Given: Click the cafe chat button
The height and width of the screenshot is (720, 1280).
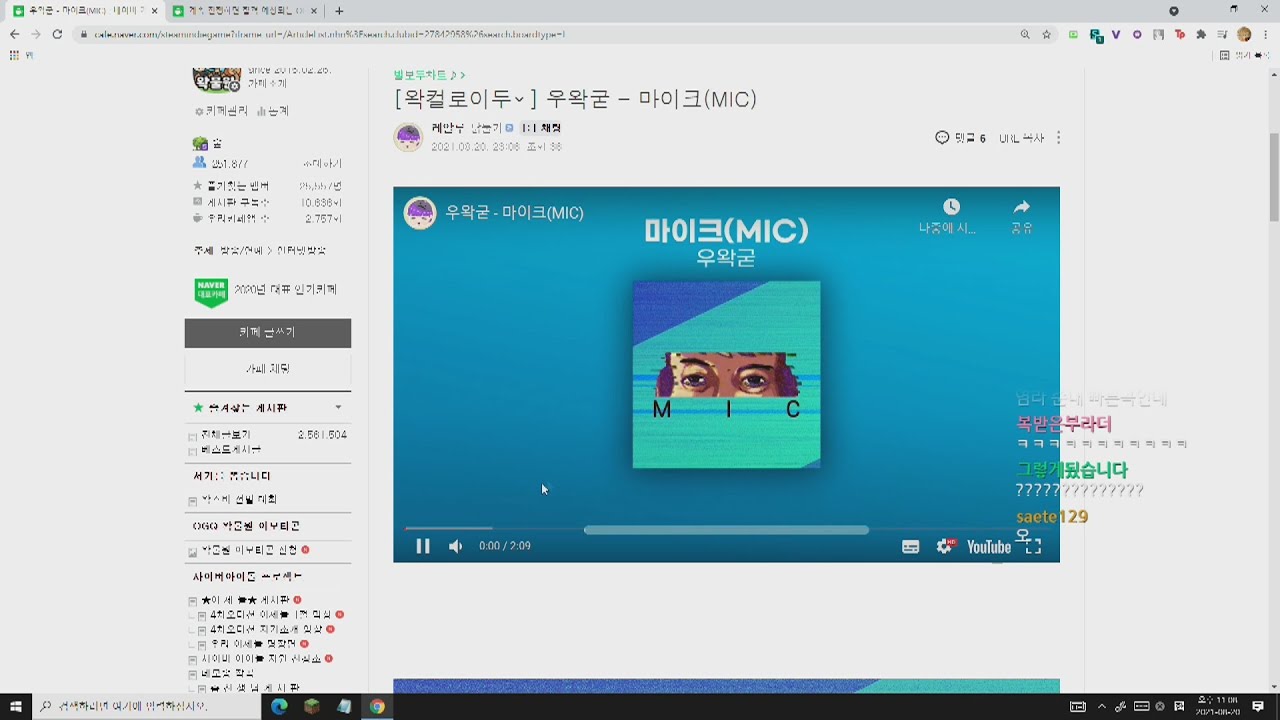Looking at the screenshot, I should point(268,369).
